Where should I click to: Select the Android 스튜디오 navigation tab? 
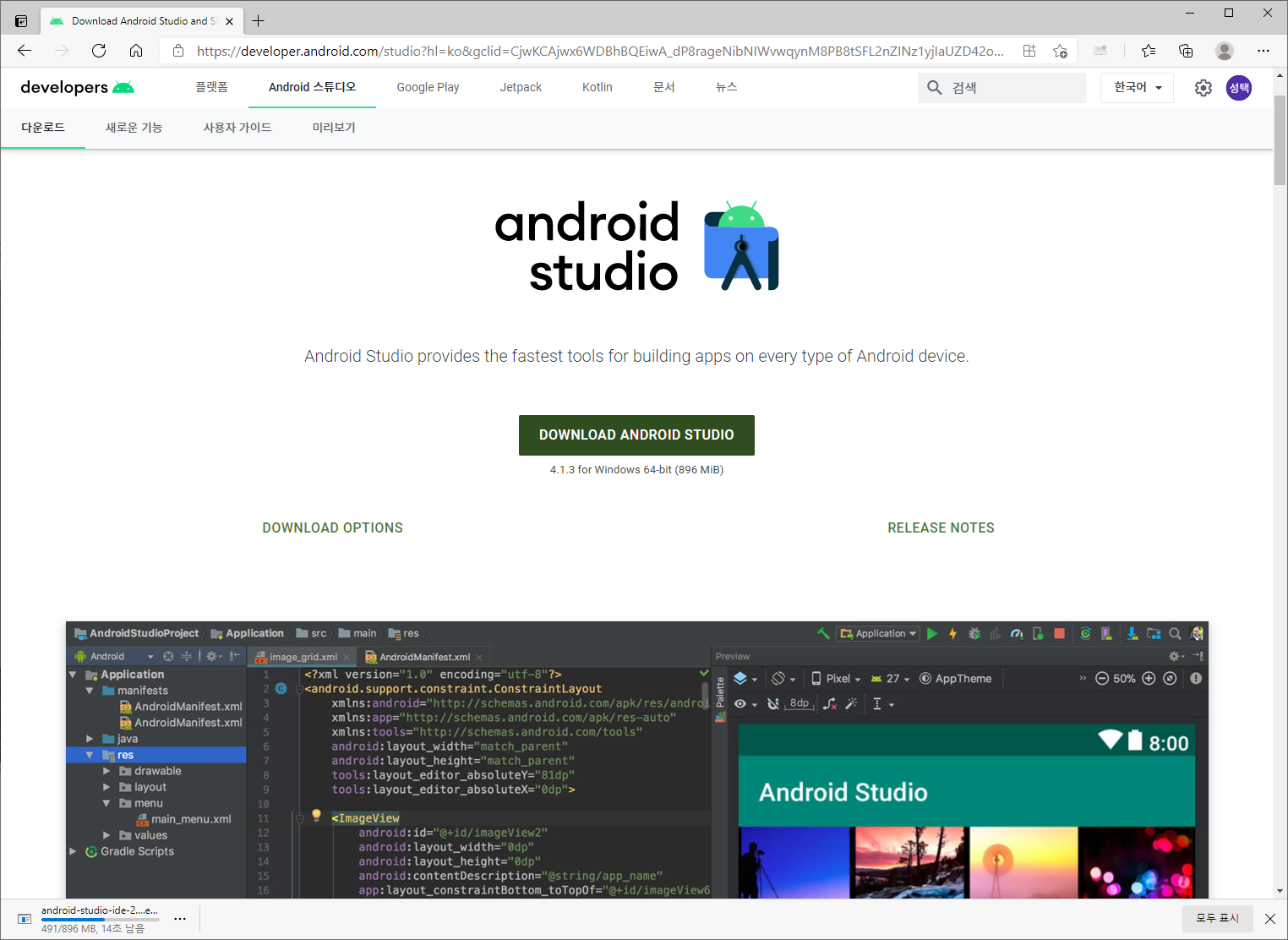[312, 87]
